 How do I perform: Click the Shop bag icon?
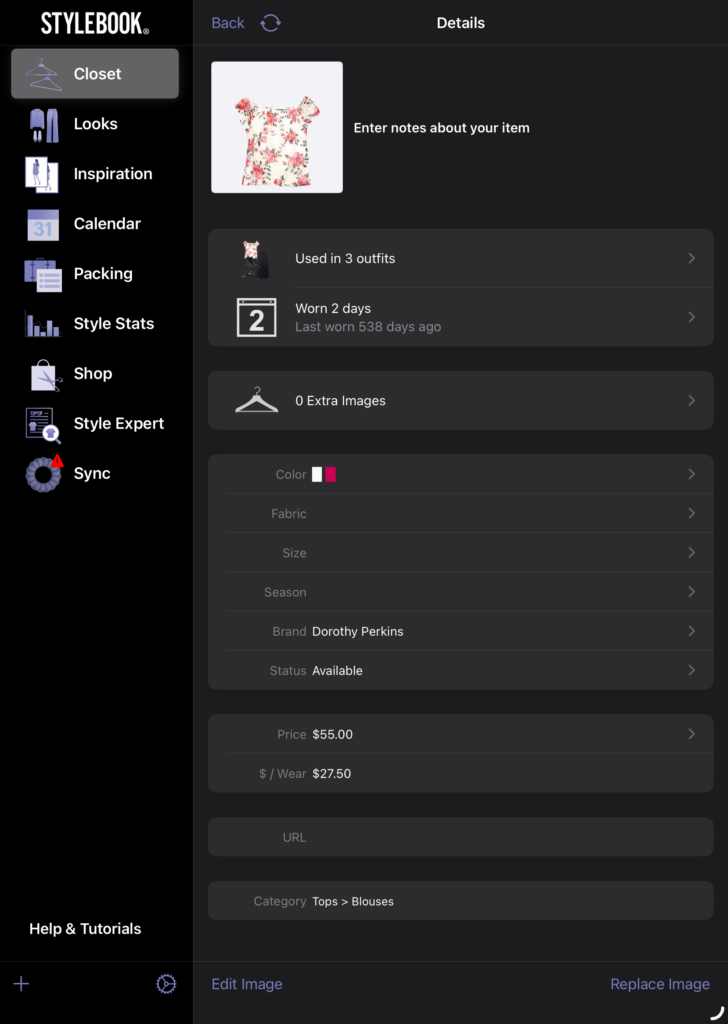tap(45, 374)
